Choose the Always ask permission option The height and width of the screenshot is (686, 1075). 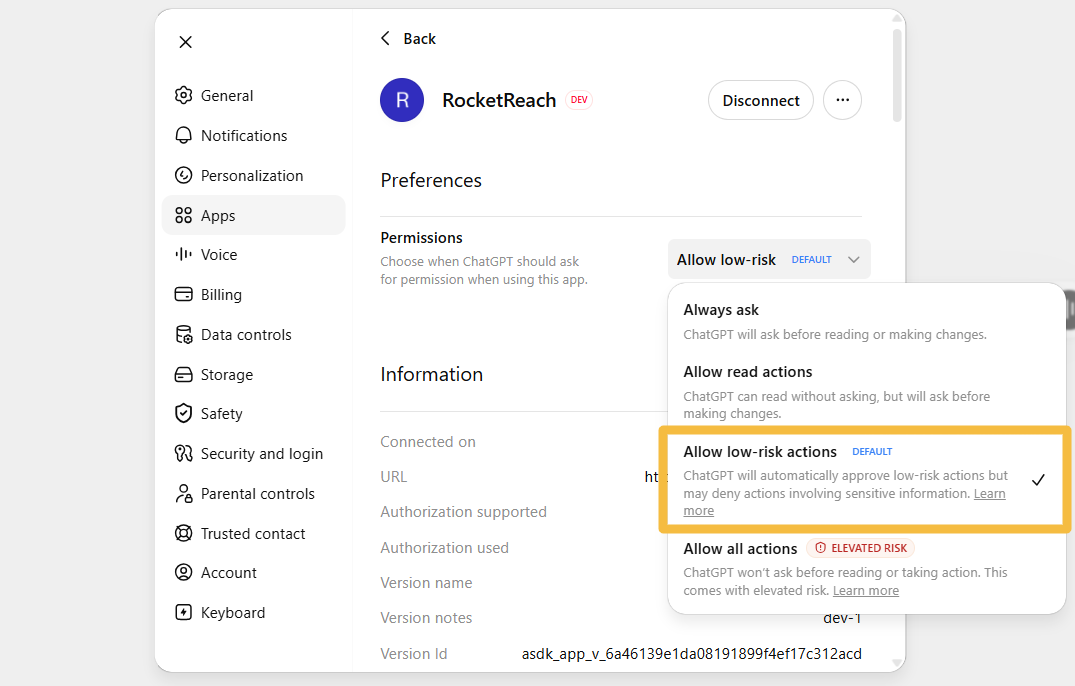coord(866,321)
